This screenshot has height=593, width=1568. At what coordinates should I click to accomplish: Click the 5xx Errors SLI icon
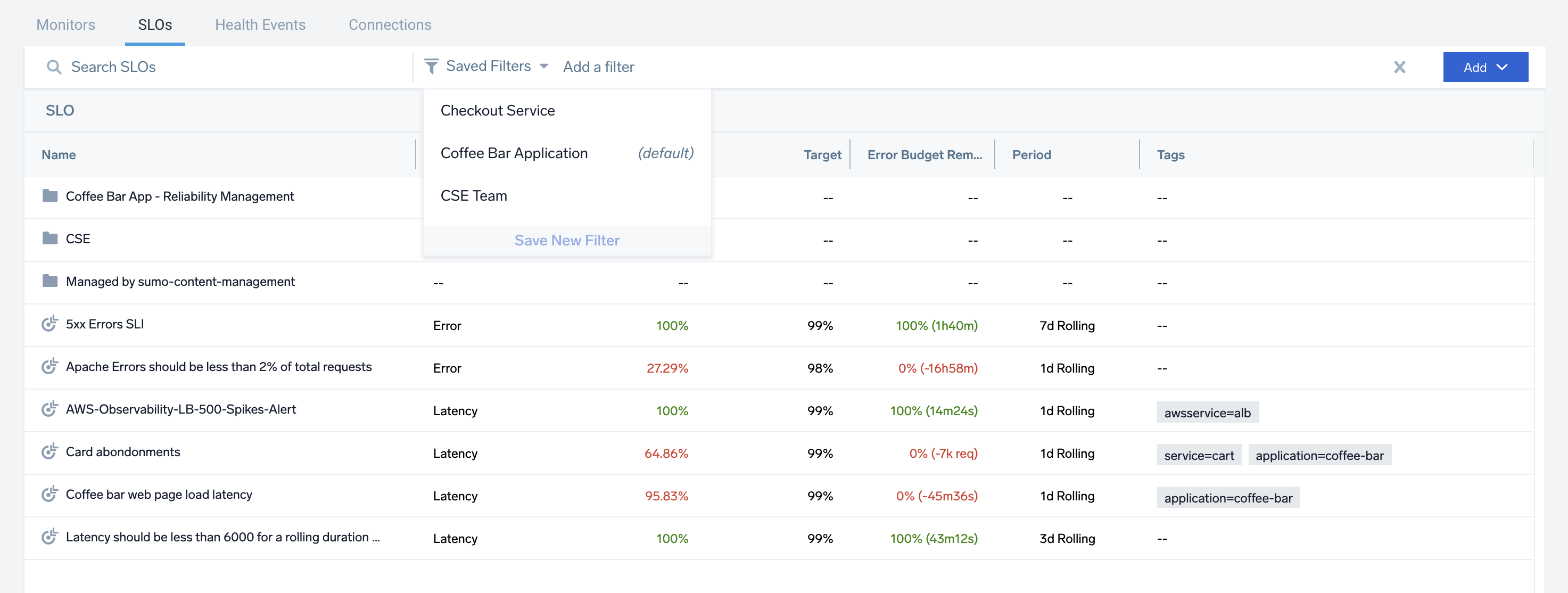[x=49, y=323]
